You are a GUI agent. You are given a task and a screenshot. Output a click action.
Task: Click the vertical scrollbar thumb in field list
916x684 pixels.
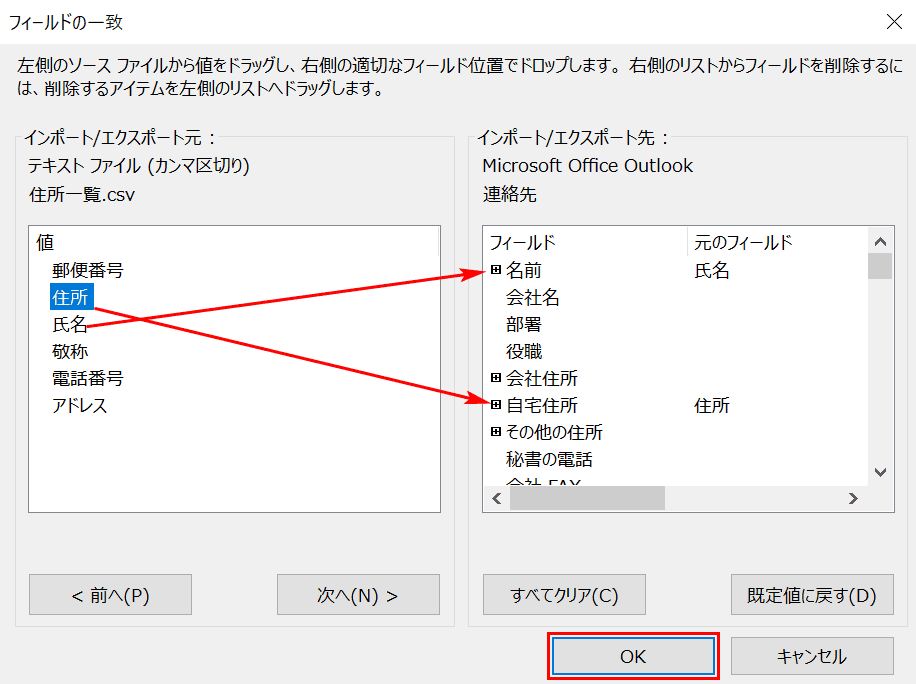[880, 266]
